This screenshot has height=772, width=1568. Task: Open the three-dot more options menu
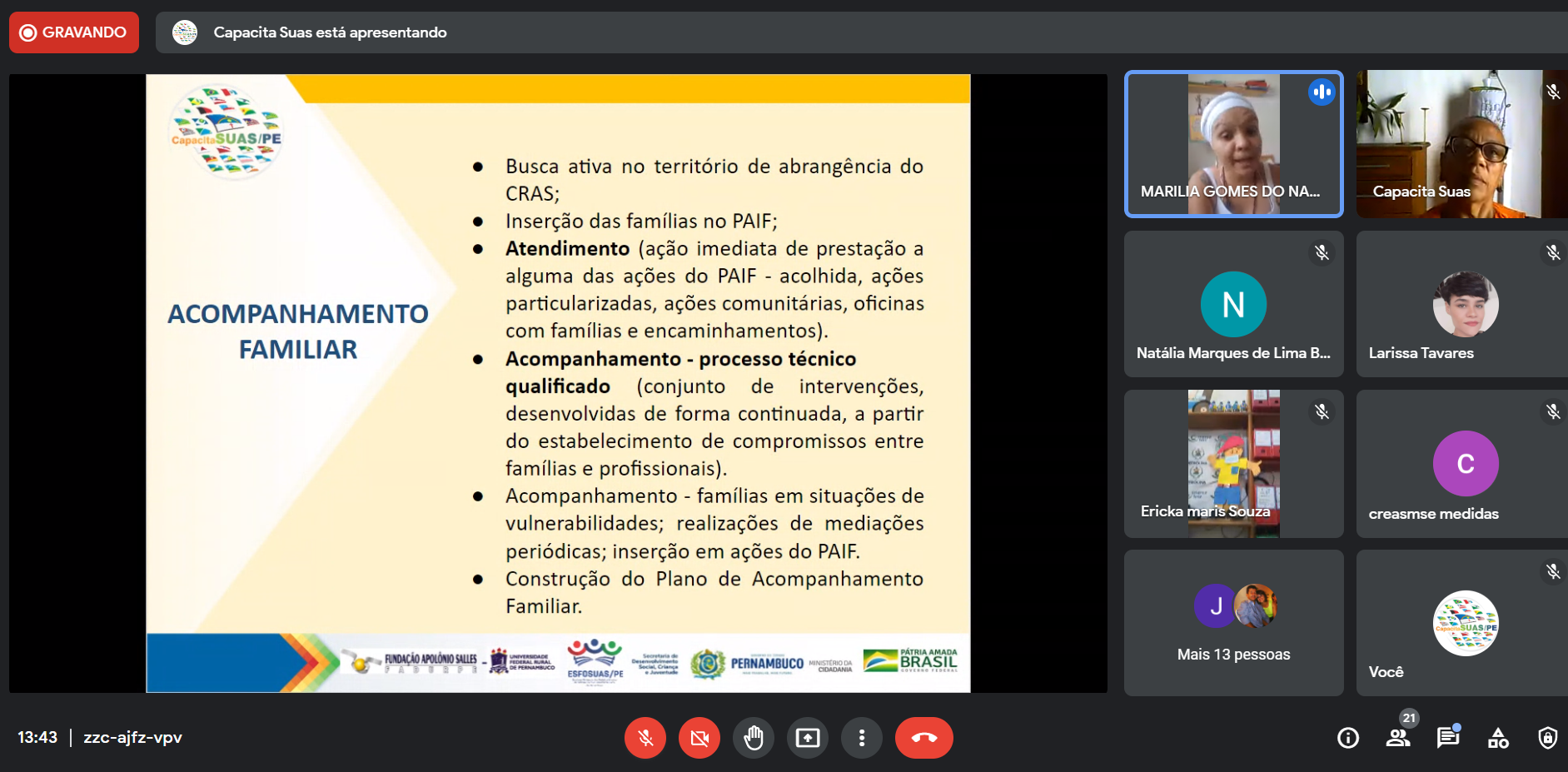pyautogui.click(x=862, y=738)
